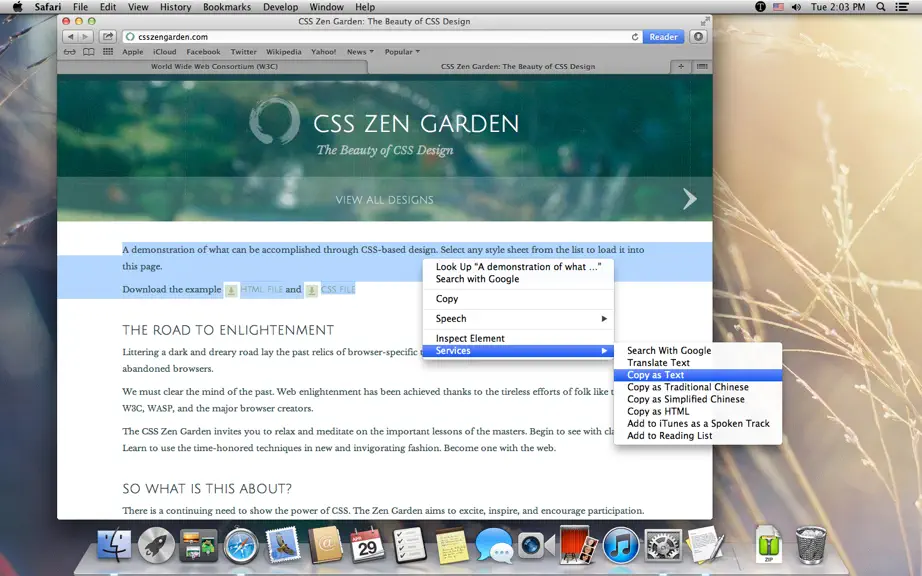Click the csszengarden.com address field
Image resolution: width=922 pixels, height=576 pixels.
pyautogui.click(x=376, y=36)
